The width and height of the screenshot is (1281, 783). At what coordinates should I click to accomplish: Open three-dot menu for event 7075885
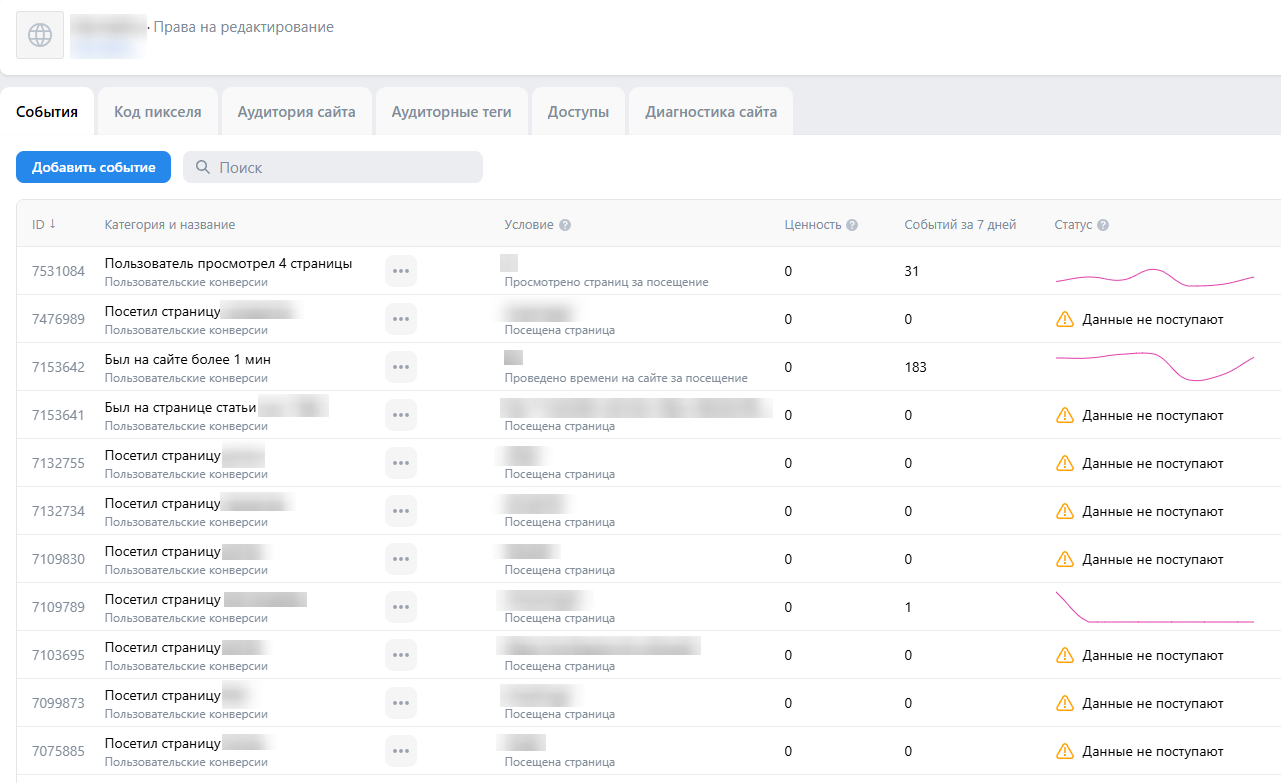coord(401,751)
